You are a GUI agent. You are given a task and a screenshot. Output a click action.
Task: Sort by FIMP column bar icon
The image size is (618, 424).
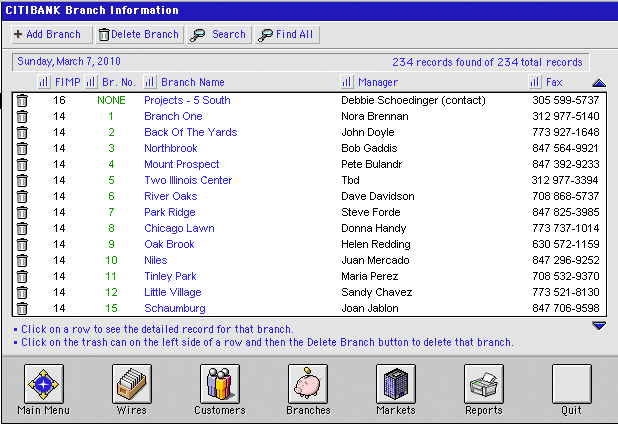pos(44,82)
